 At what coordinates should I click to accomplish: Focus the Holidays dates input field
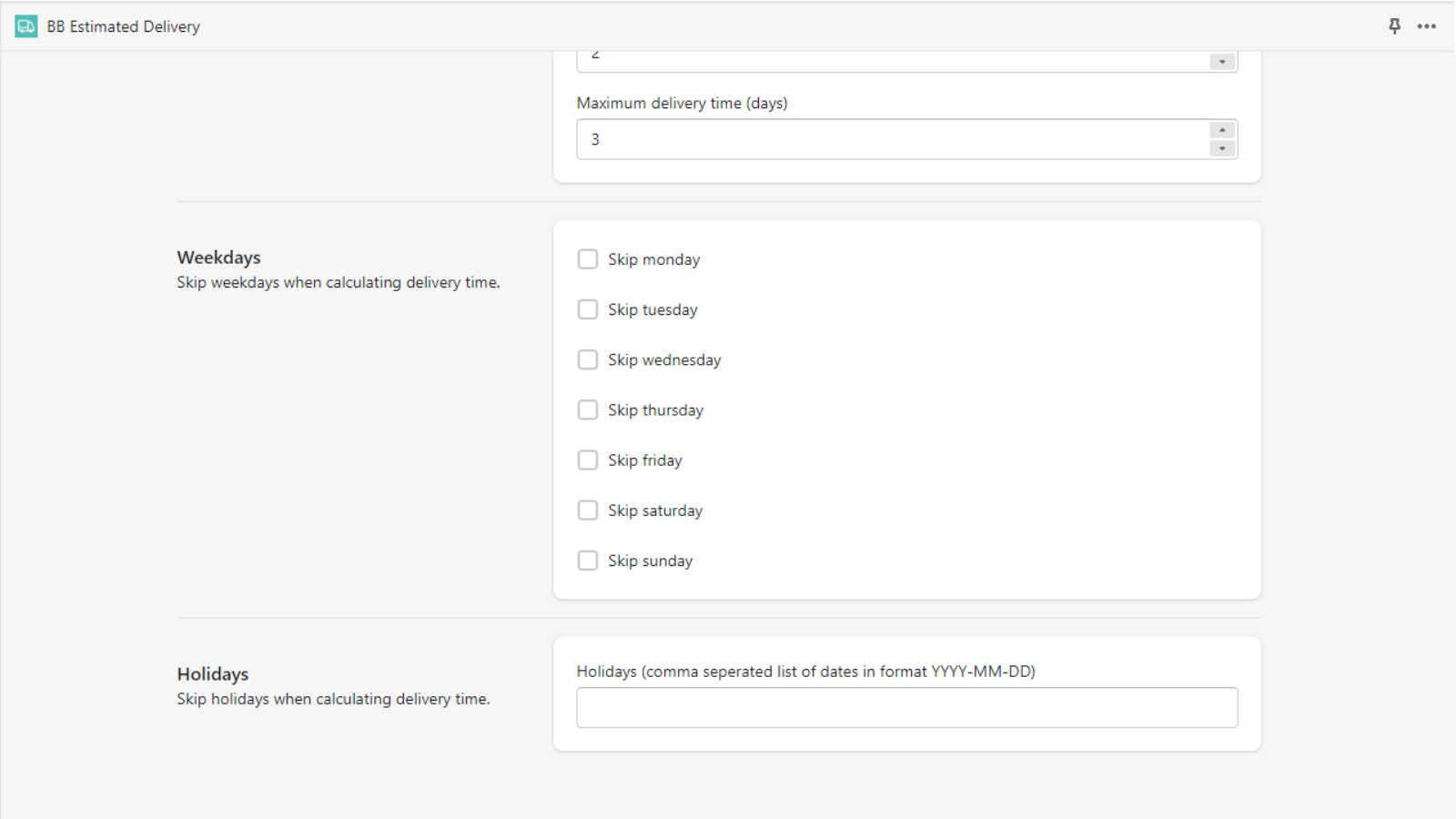point(906,707)
